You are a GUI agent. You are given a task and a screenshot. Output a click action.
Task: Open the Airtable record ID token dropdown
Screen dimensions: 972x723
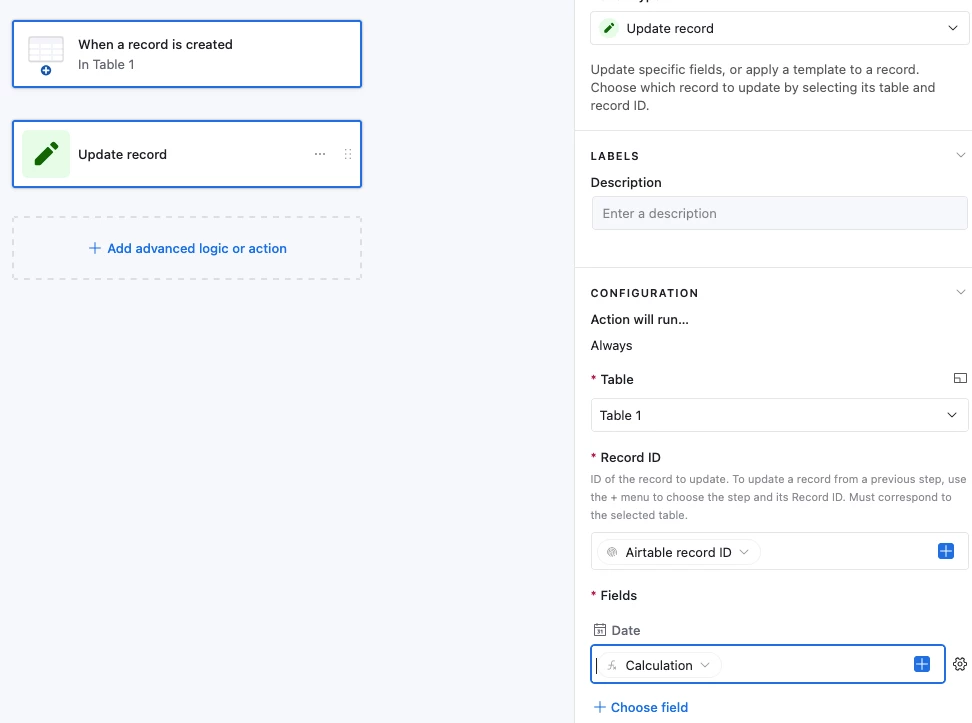678,552
